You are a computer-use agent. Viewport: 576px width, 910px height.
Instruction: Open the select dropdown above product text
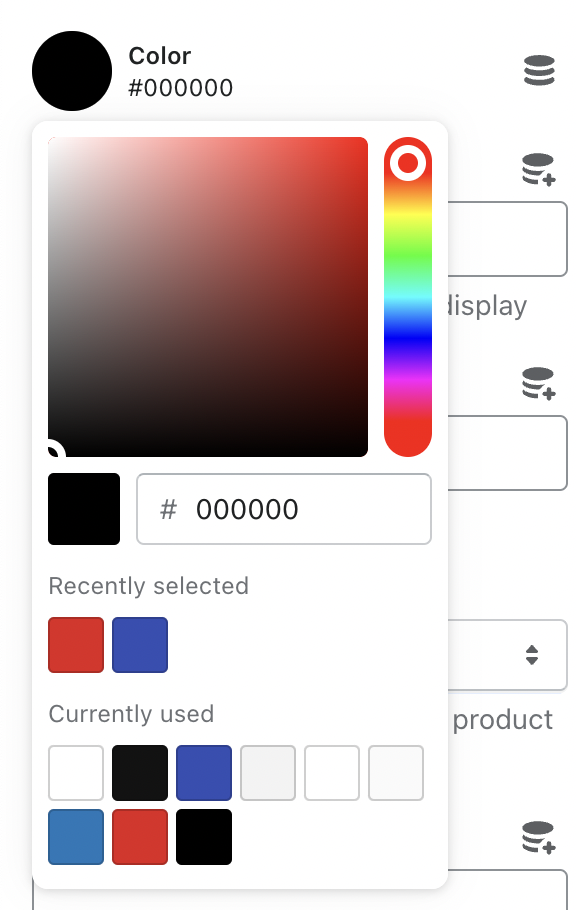tap(507, 655)
